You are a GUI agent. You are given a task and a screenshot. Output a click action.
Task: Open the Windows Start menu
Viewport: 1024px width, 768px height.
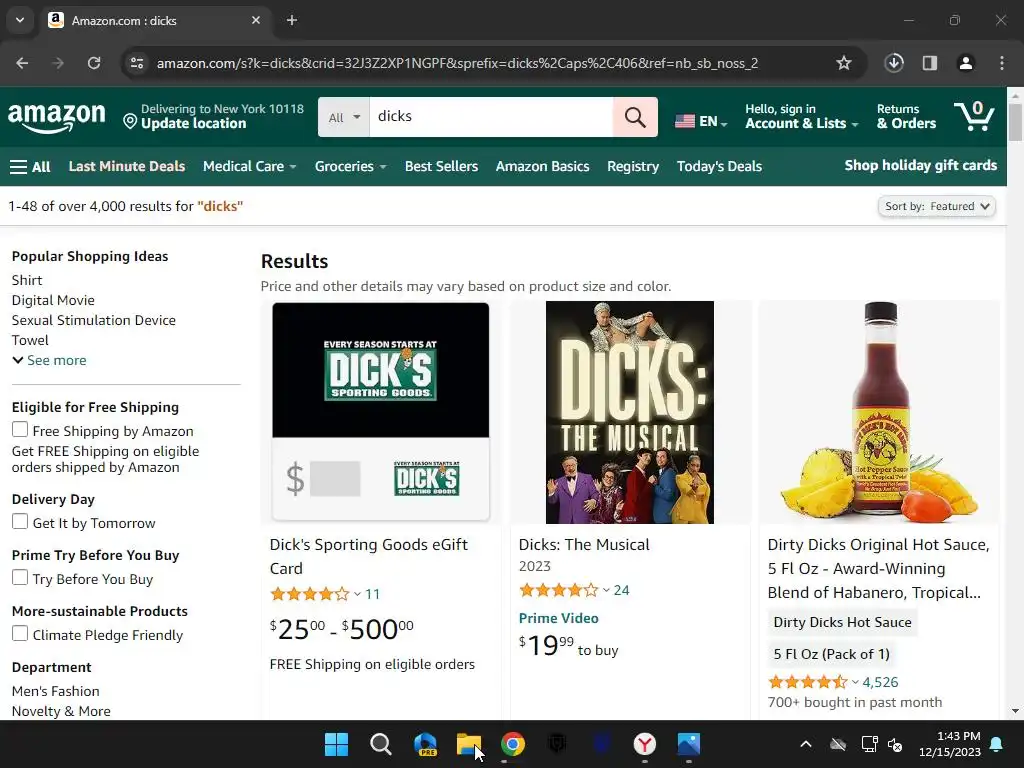click(x=337, y=744)
